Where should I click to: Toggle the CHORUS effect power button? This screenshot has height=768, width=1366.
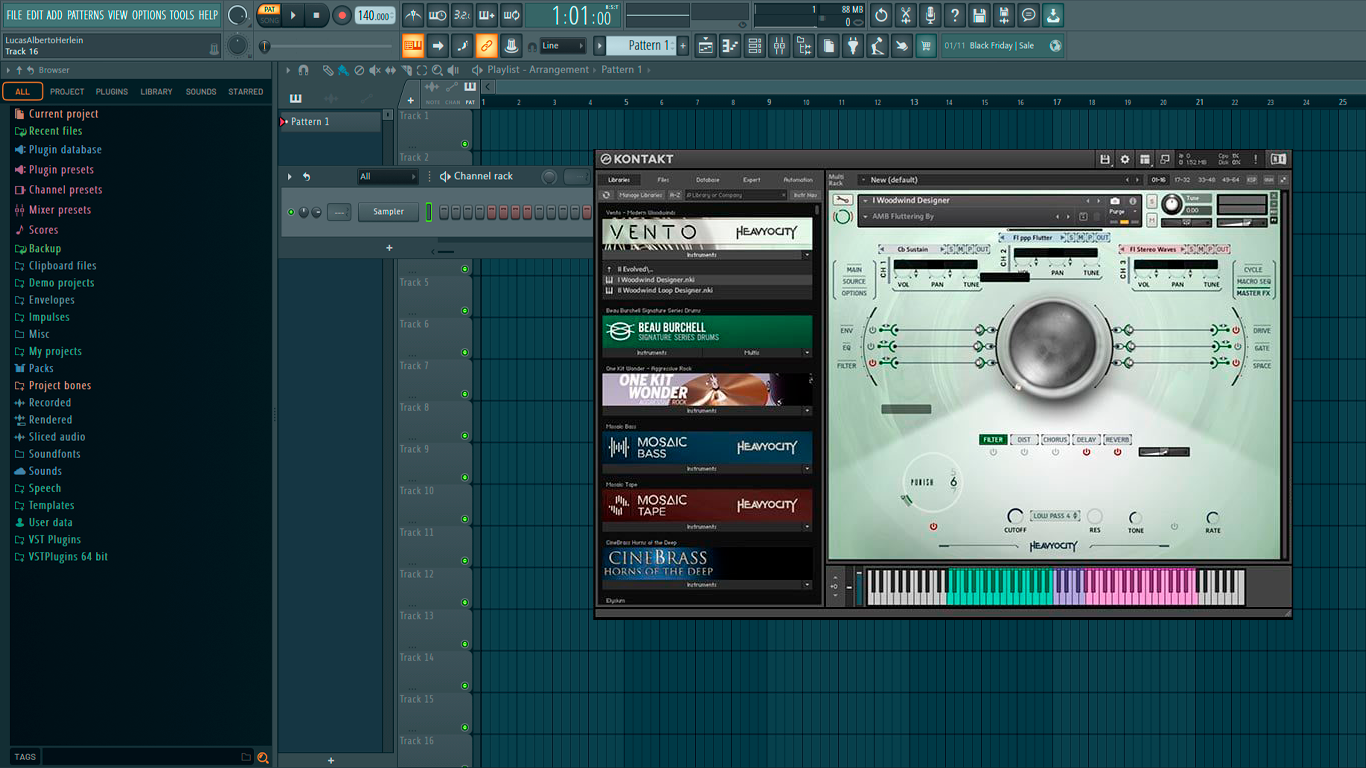[1055, 452]
